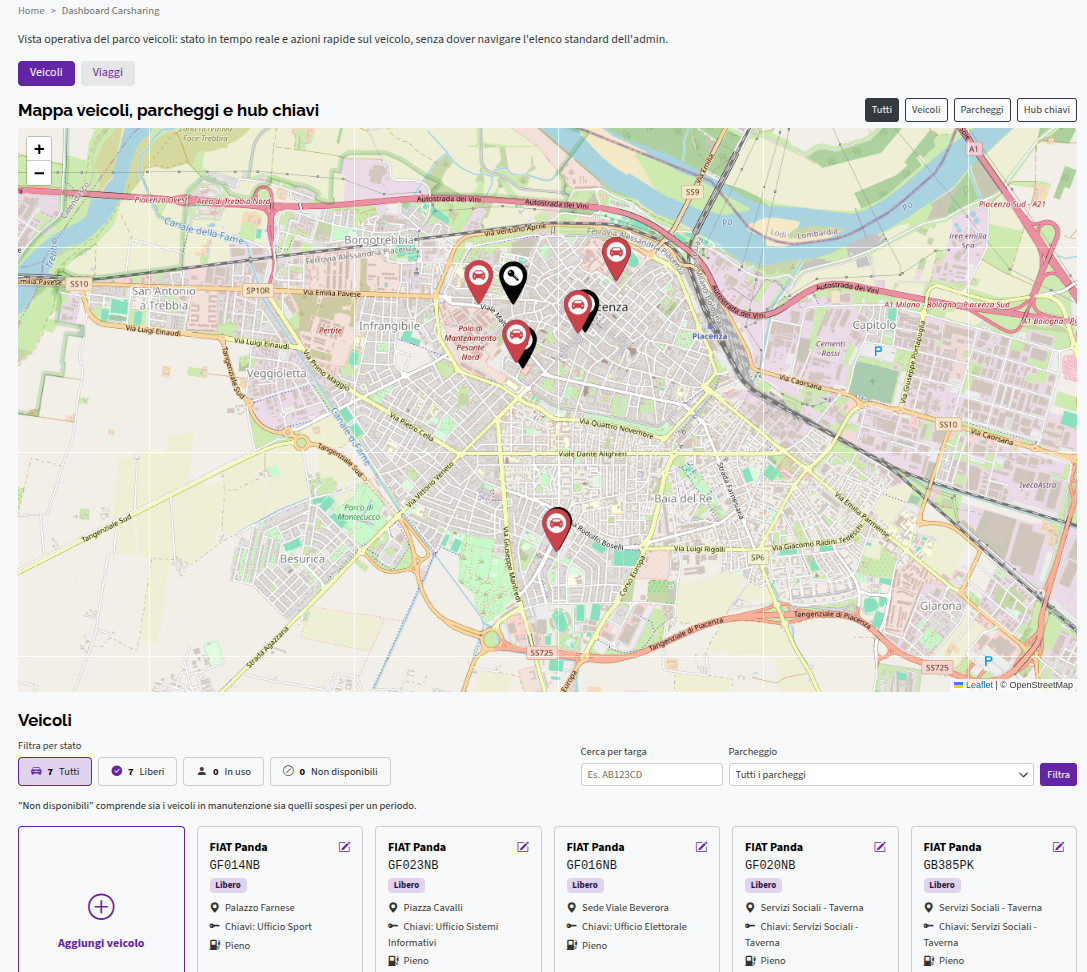Select the red car marker near Ferrovia Alessandria

[x=616, y=258]
